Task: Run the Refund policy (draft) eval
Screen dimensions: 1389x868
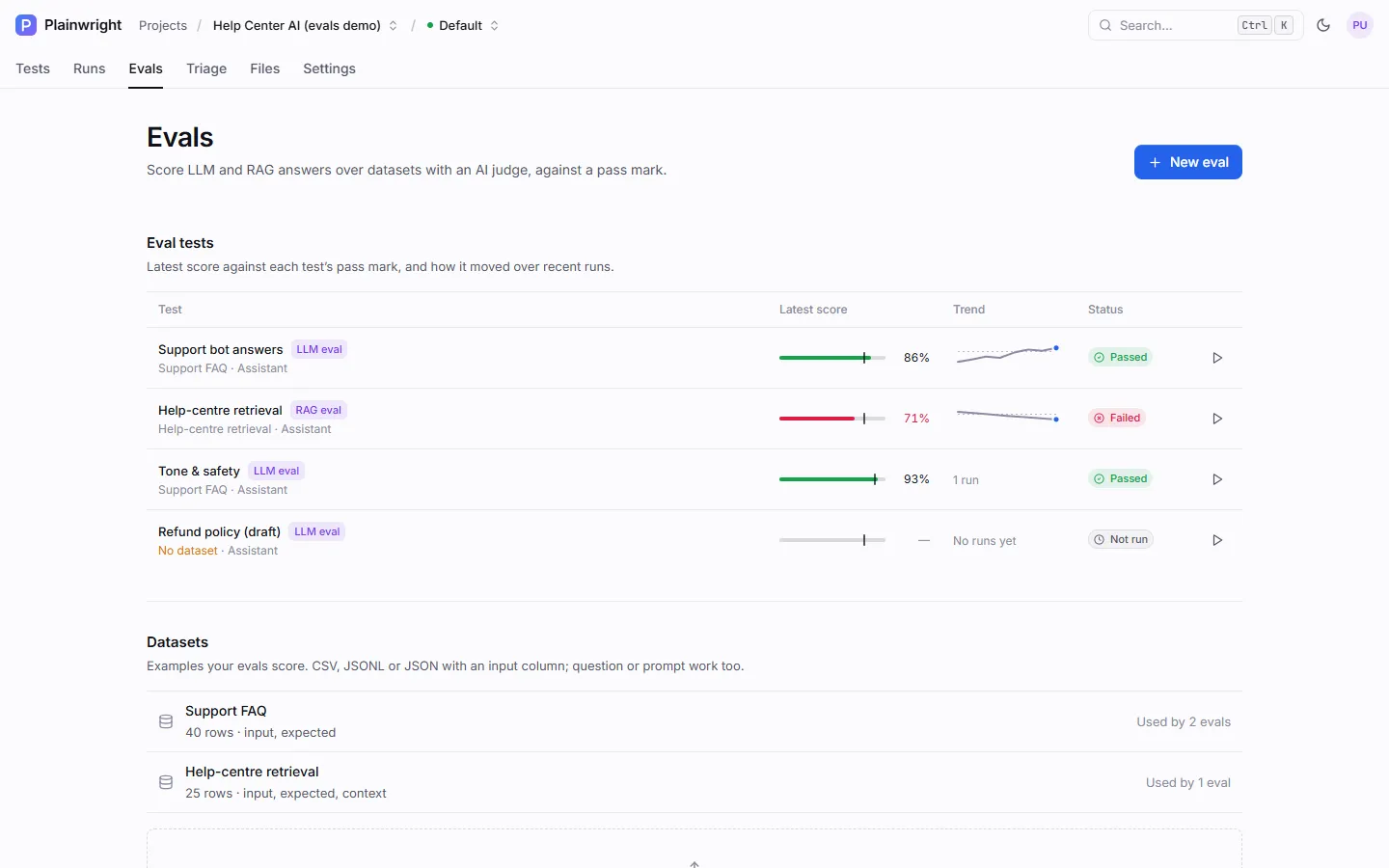Action: [1217, 540]
